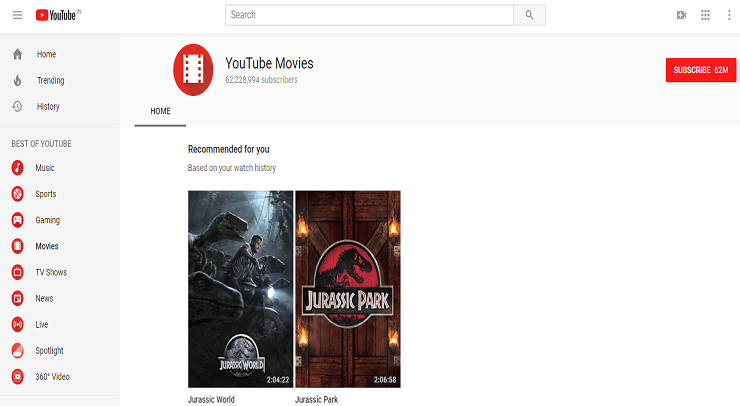Viewport: 740px width, 406px height.
Task: Click the Jurassic World title link
Action: click(211, 399)
